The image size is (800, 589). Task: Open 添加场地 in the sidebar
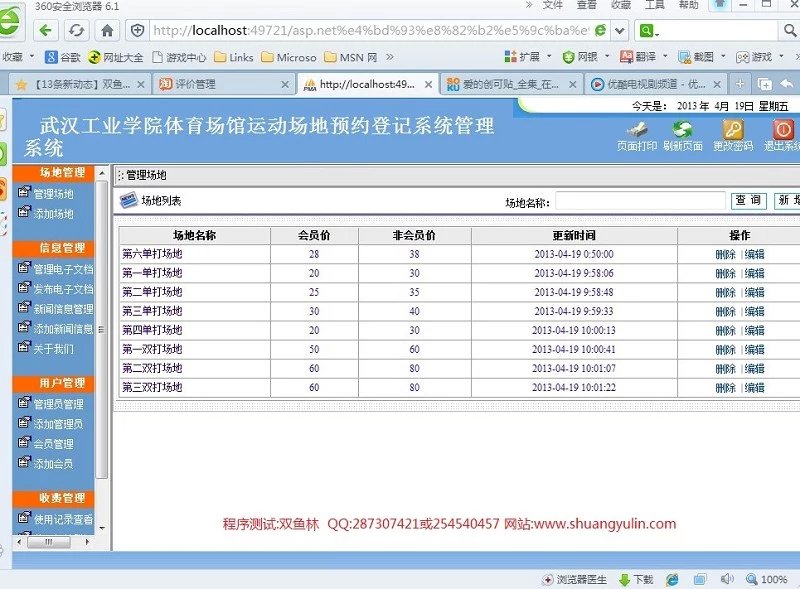click(53, 214)
